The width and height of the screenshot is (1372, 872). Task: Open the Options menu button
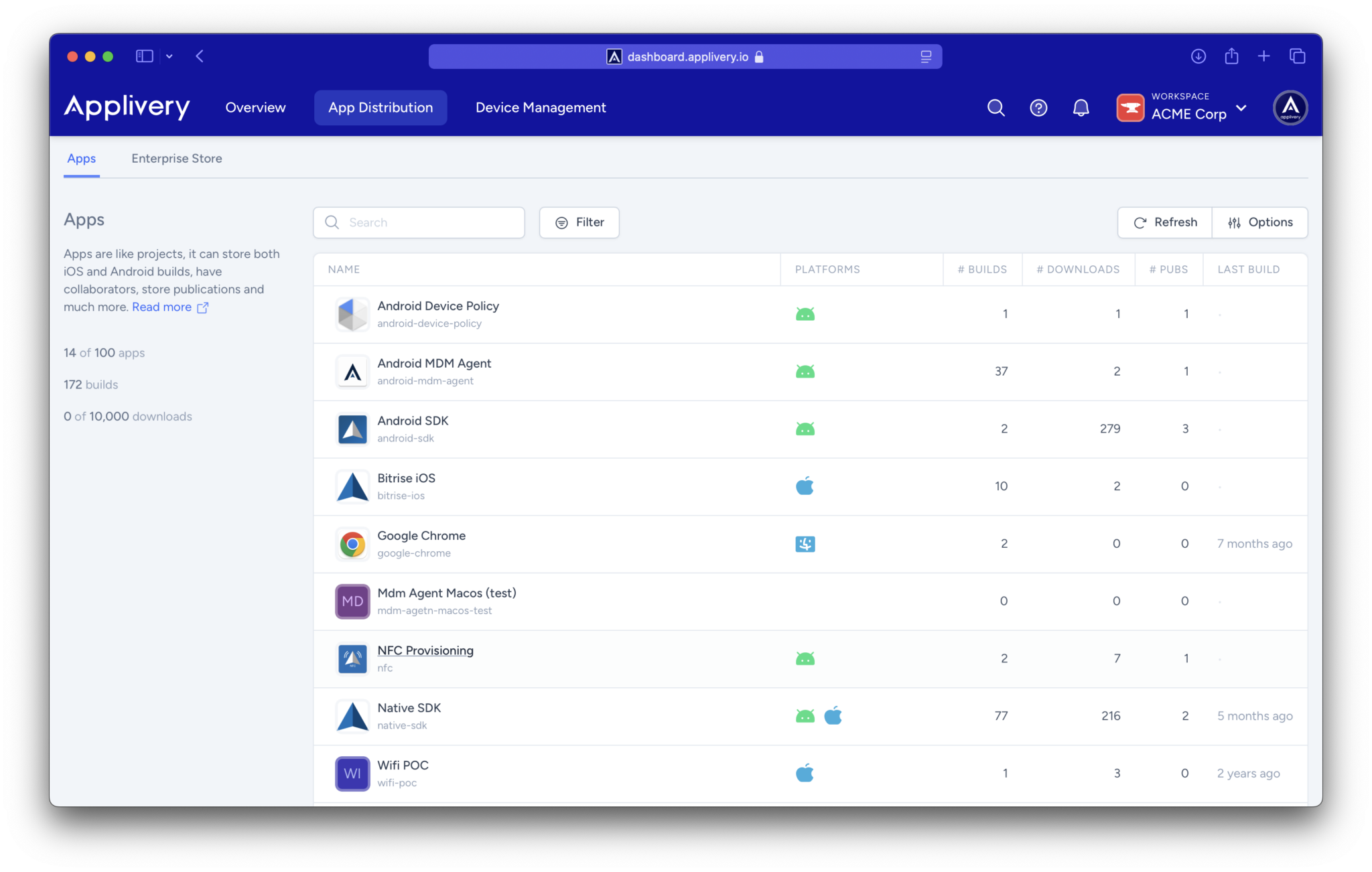coord(1259,222)
